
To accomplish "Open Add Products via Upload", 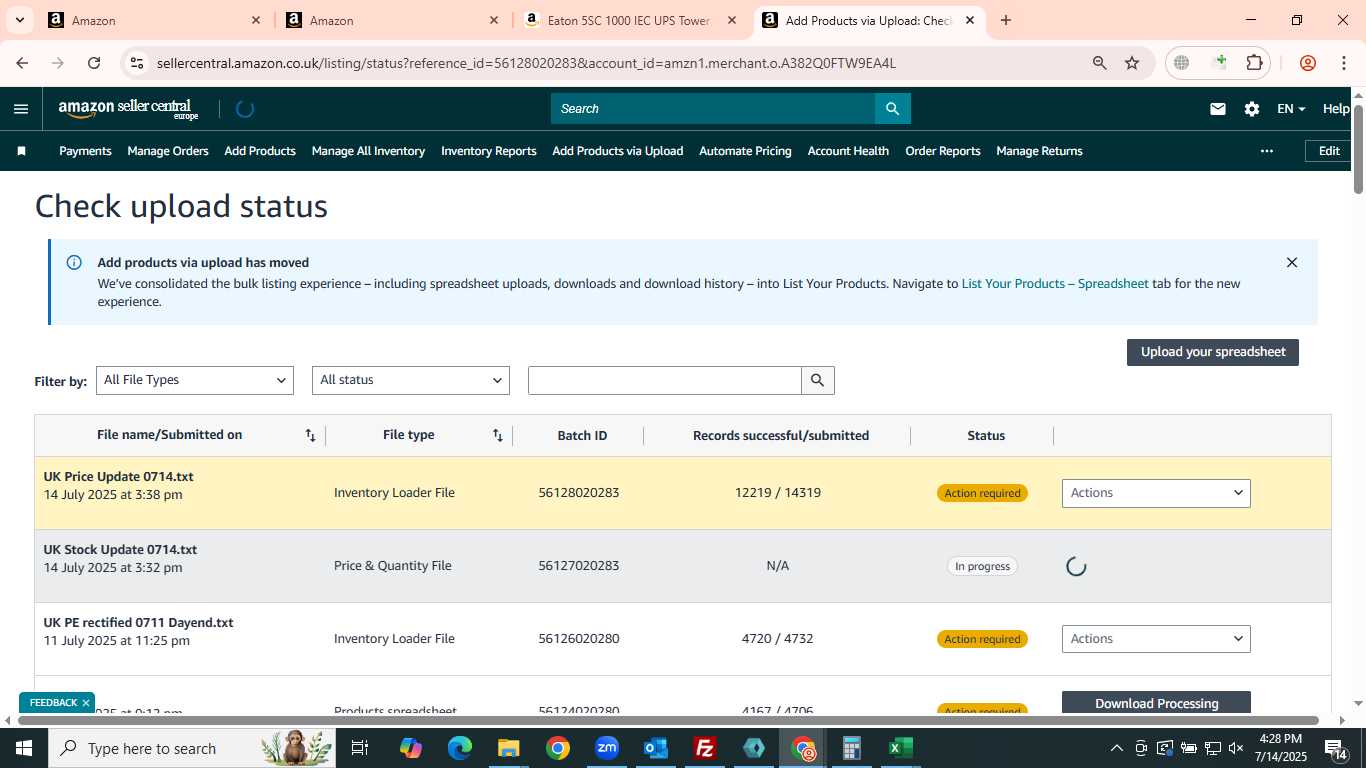I will (x=618, y=151).
